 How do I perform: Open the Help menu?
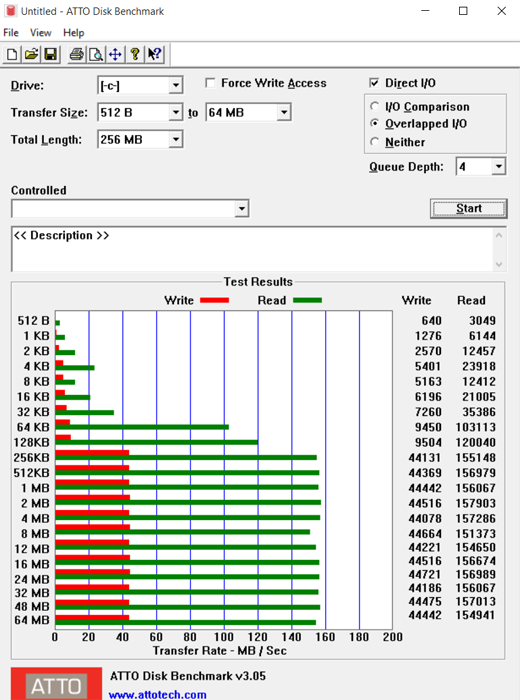(74, 33)
